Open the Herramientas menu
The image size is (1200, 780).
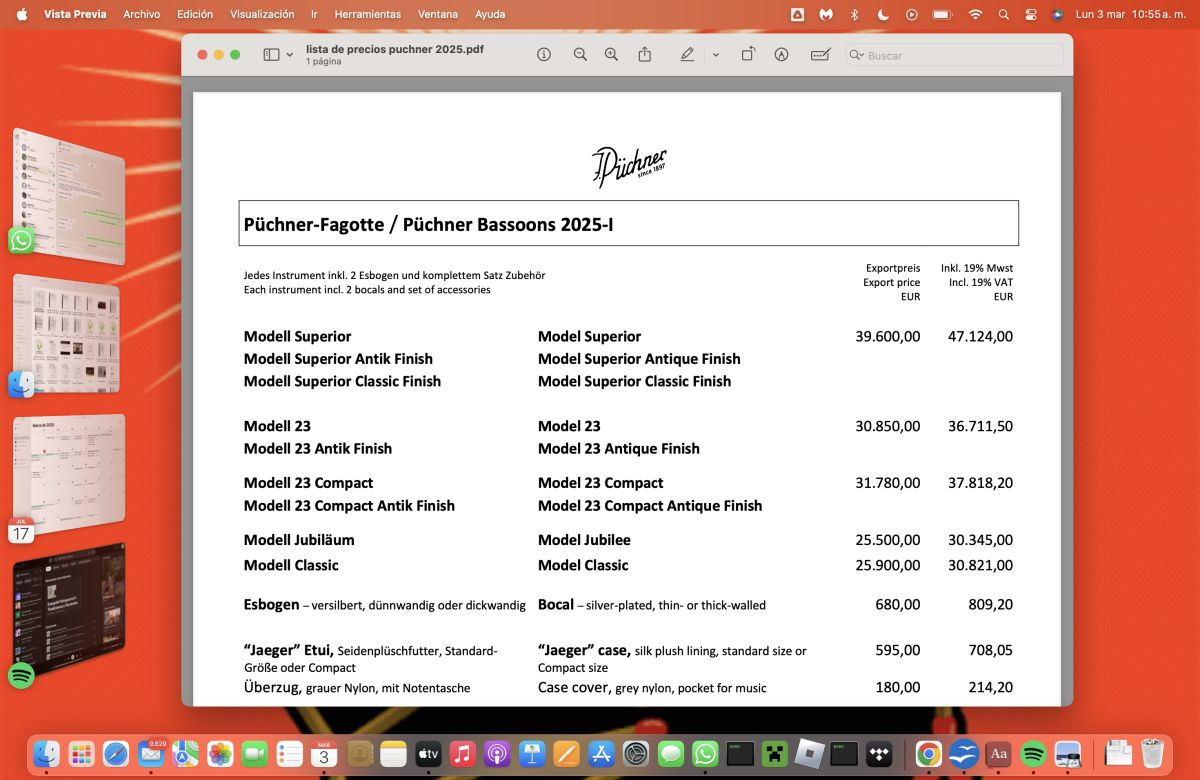click(x=368, y=14)
